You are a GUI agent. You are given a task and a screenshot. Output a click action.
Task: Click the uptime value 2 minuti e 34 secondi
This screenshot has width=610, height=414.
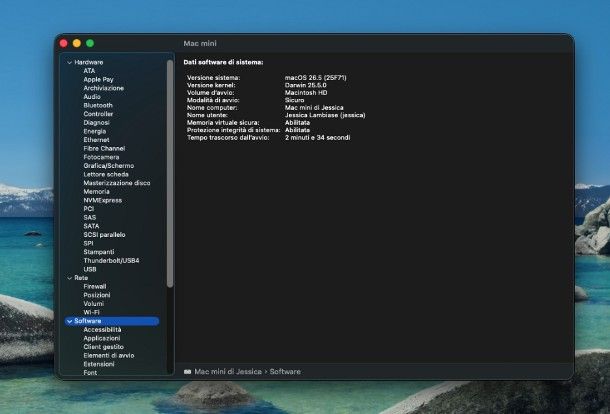click(x=317, y=138)
